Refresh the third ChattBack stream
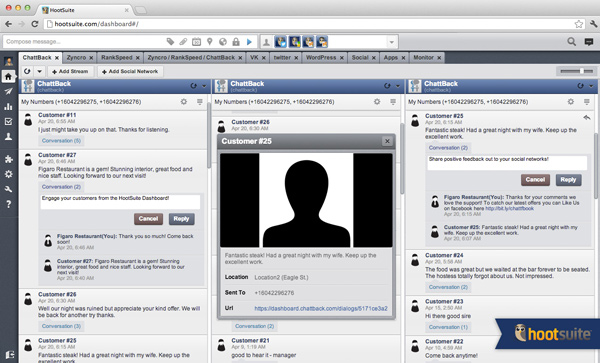This screenshot has height=363, width=600. tap(580, 86)
